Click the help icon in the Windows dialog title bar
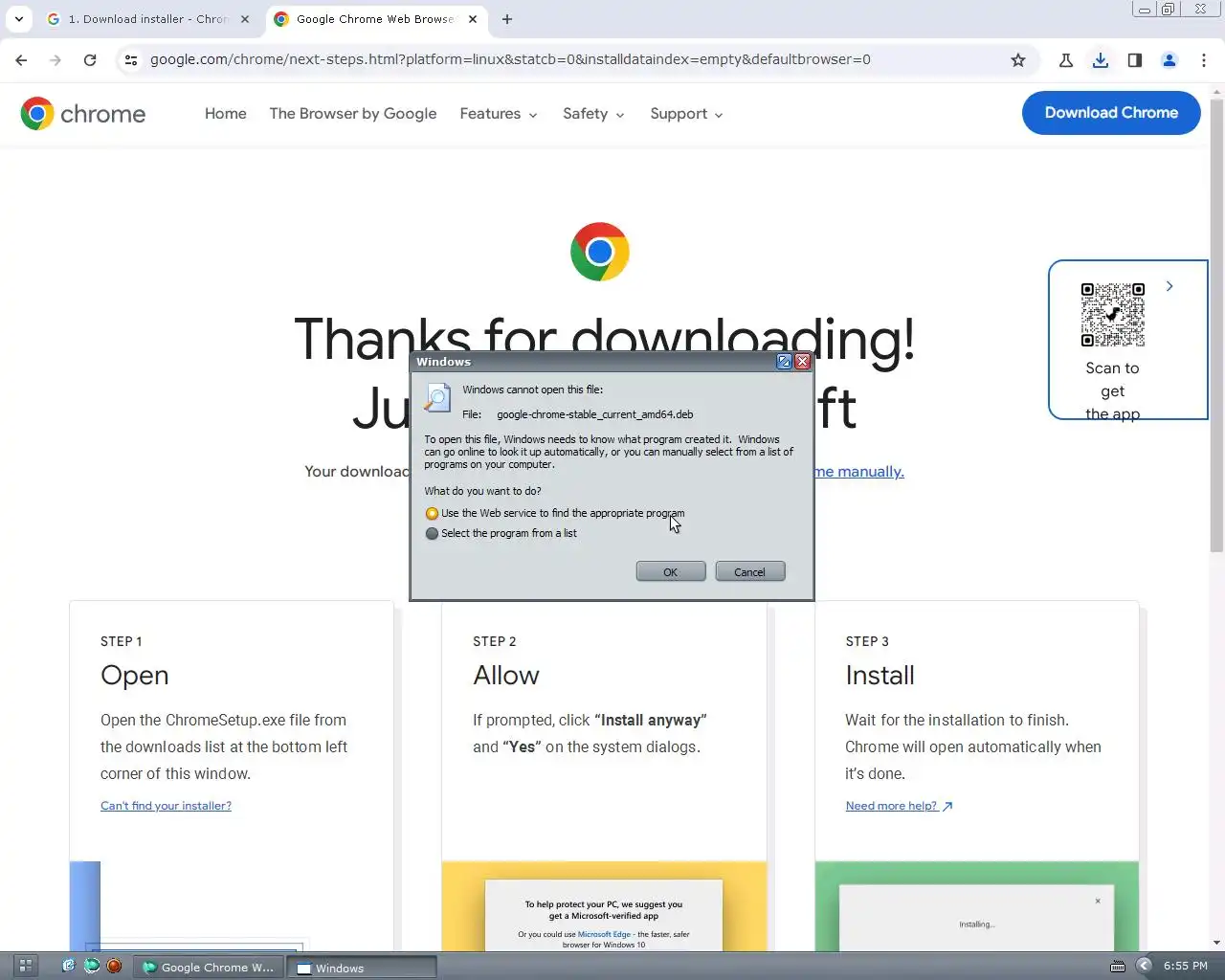 784,362
